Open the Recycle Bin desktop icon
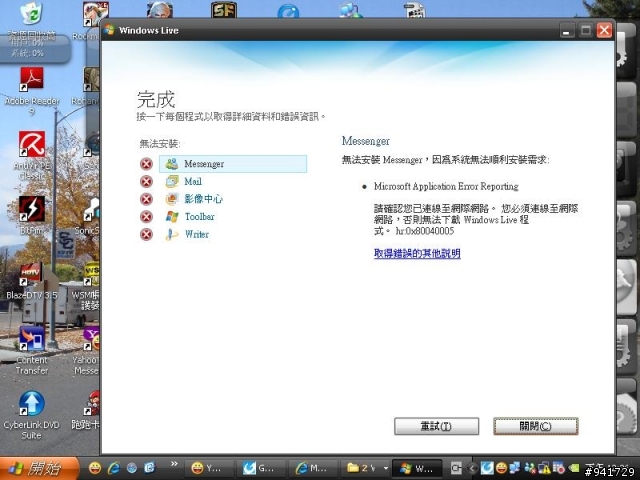 32,18
